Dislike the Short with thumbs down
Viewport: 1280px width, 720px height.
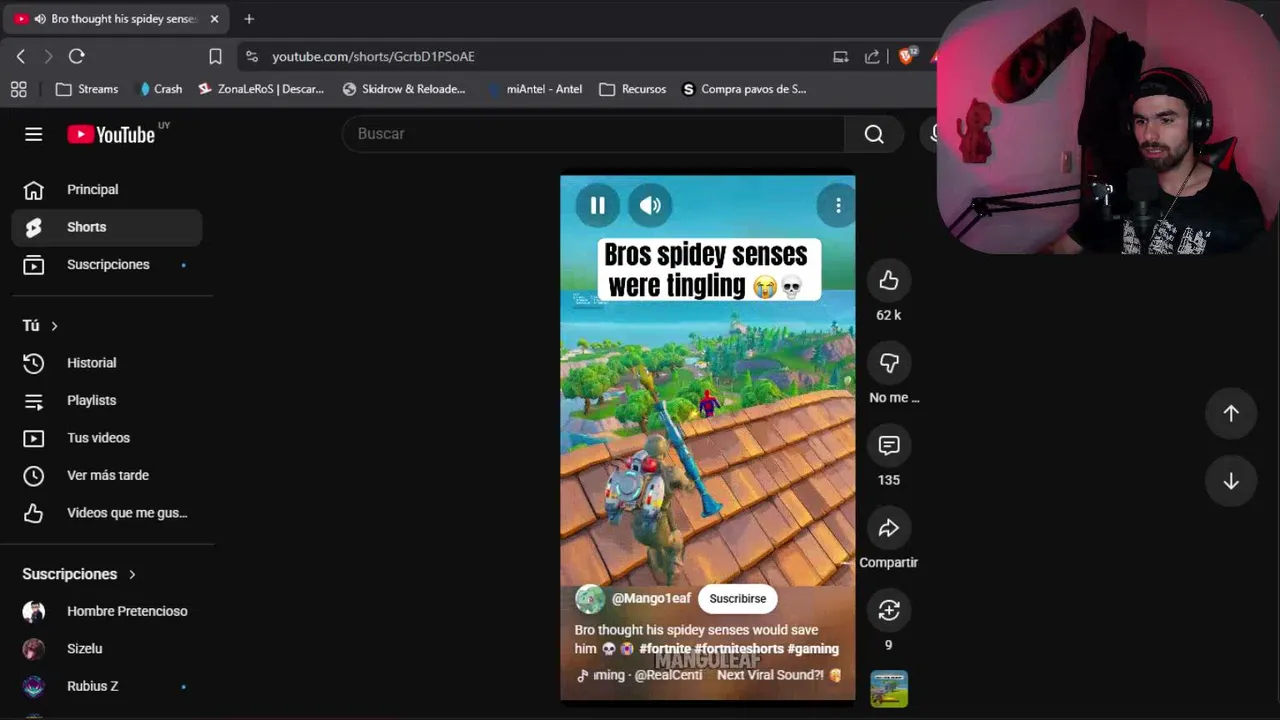click(x=889, y=363)
